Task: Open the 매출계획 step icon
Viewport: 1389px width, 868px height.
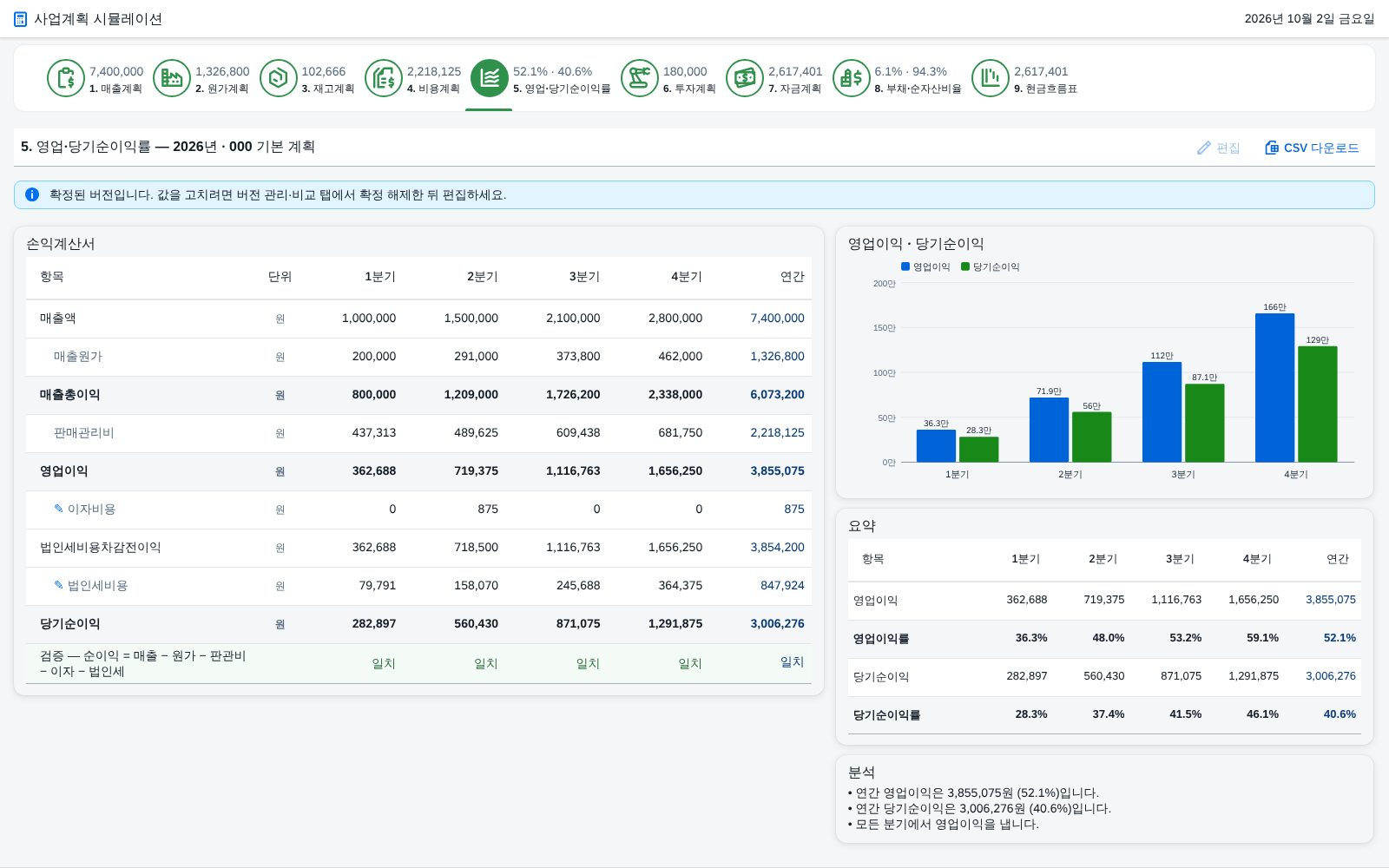Action: 65,78
